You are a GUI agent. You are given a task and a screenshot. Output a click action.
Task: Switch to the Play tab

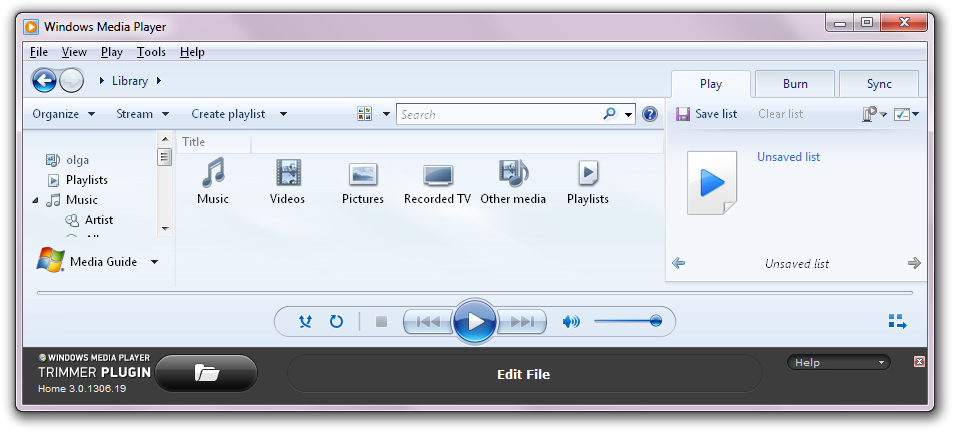711,84
